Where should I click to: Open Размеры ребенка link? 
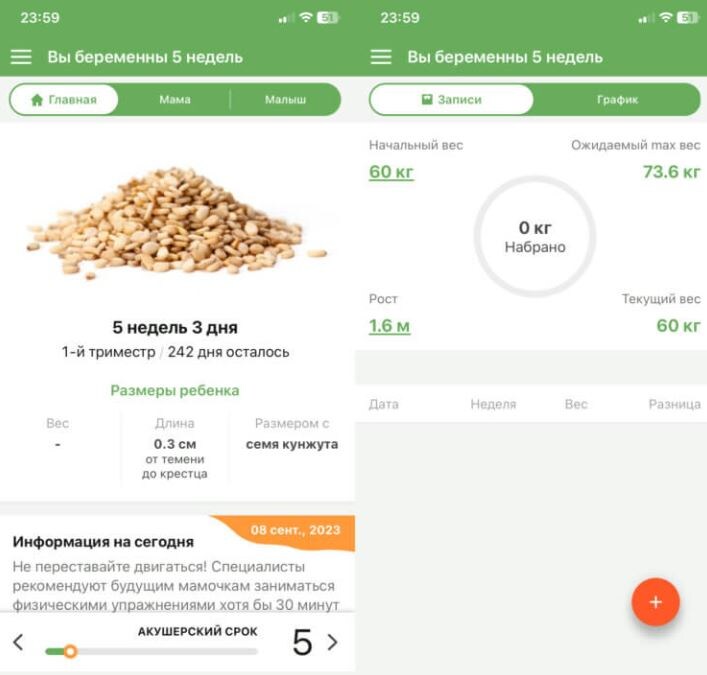tap(175, 390)
